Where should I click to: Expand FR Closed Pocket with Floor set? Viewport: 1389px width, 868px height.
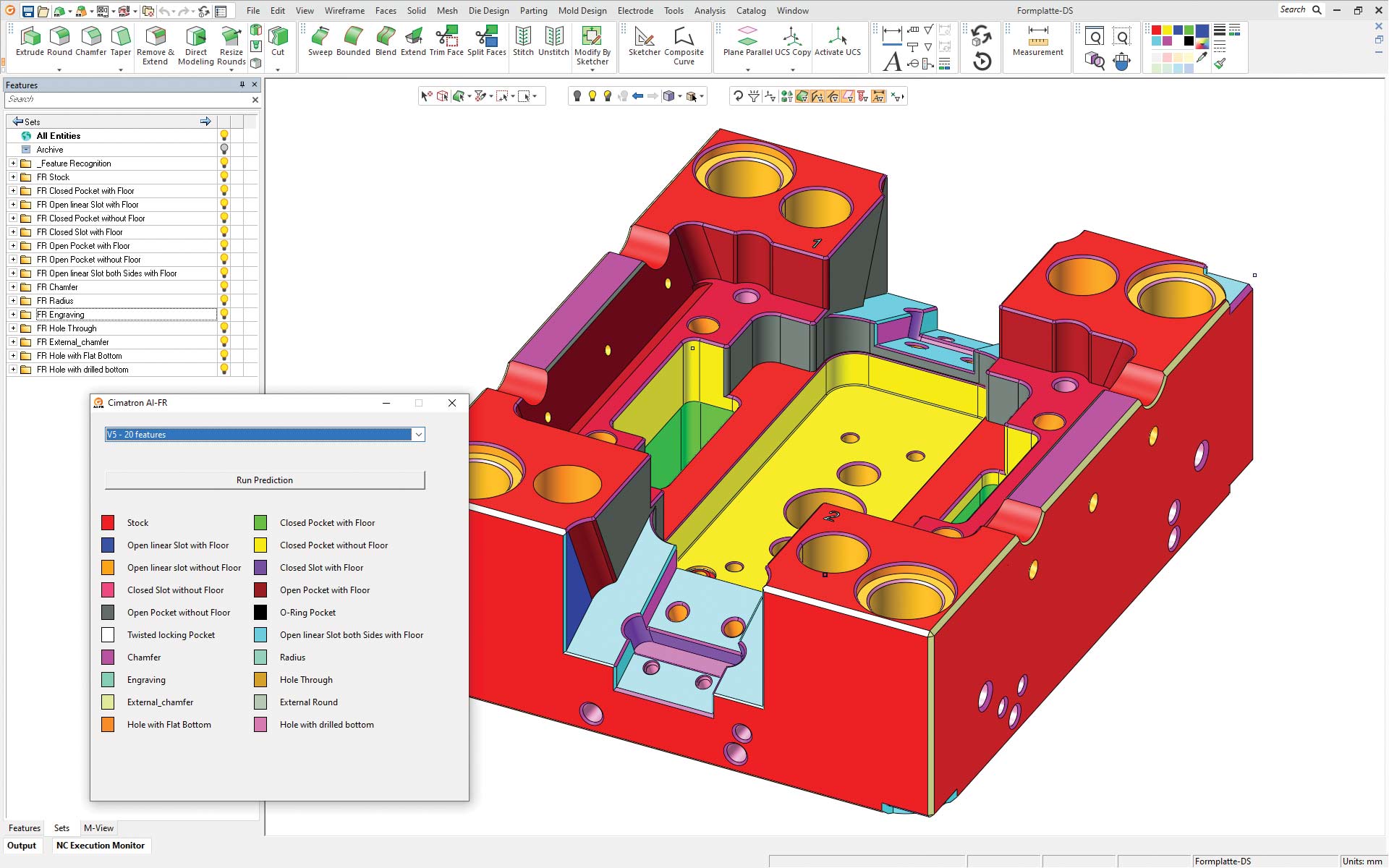coord(13,191)
